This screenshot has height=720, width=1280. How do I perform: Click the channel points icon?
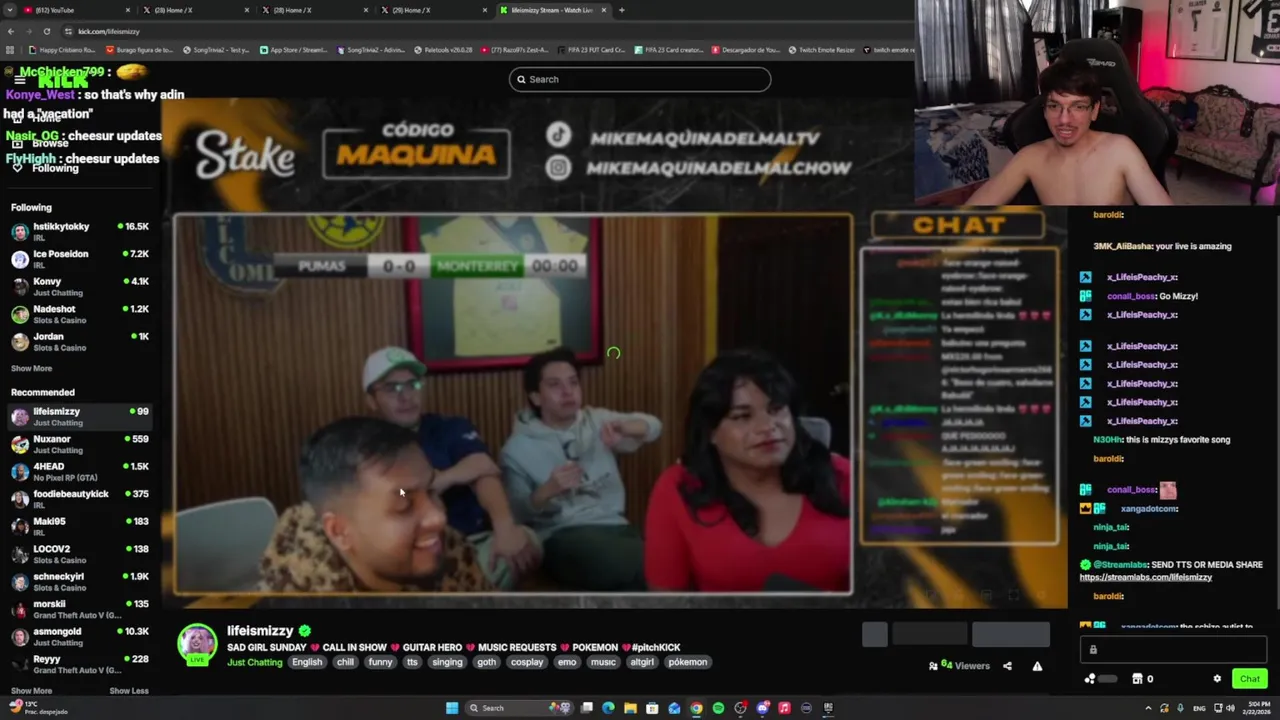1090,679
